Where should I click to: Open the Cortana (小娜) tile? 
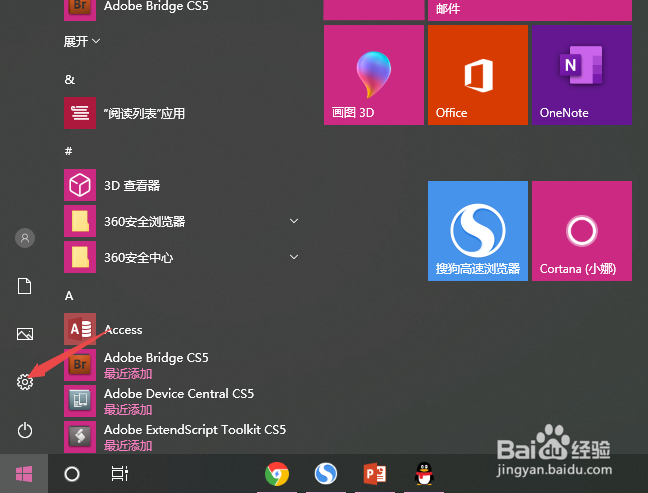(582, 231)
